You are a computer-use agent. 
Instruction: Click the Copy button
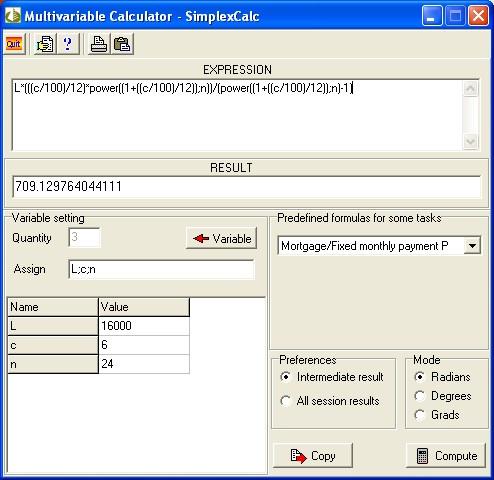click(313, 456)
